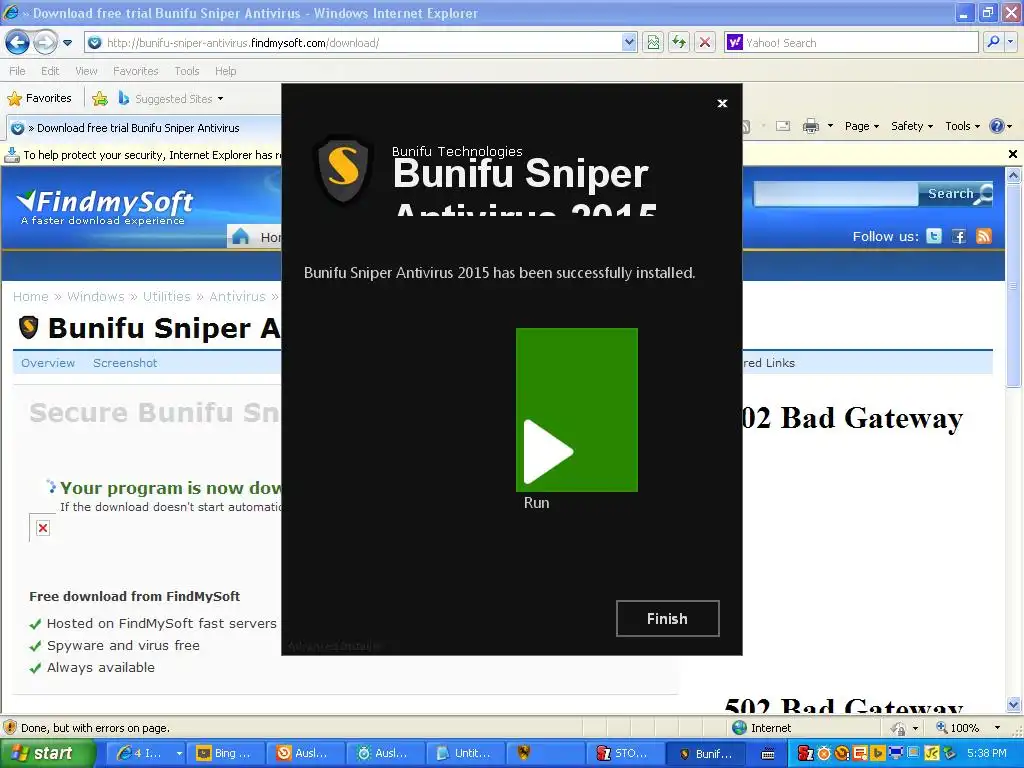Screen dimensions: 1024x768
Task: Click the broken image red X placeholder
Action: point(42,528)
